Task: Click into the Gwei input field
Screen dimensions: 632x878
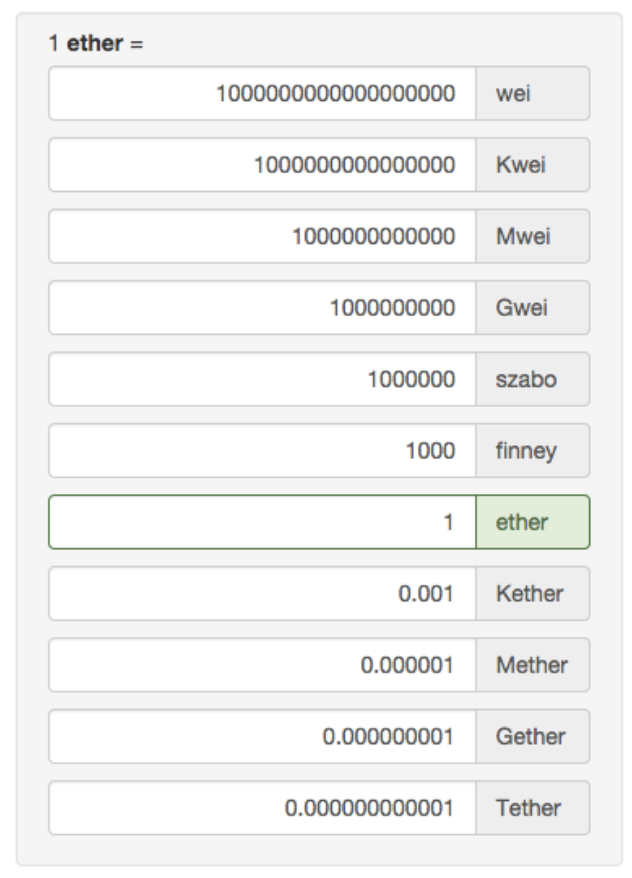Action: (262, 308)
